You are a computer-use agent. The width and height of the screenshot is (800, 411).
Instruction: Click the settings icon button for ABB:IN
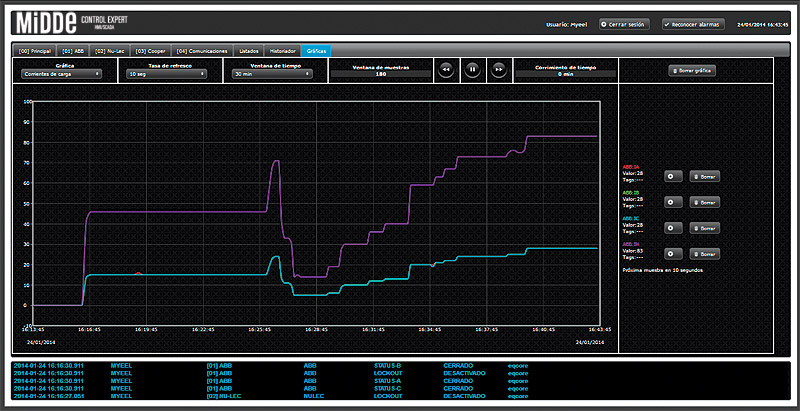tap(672, 253)
